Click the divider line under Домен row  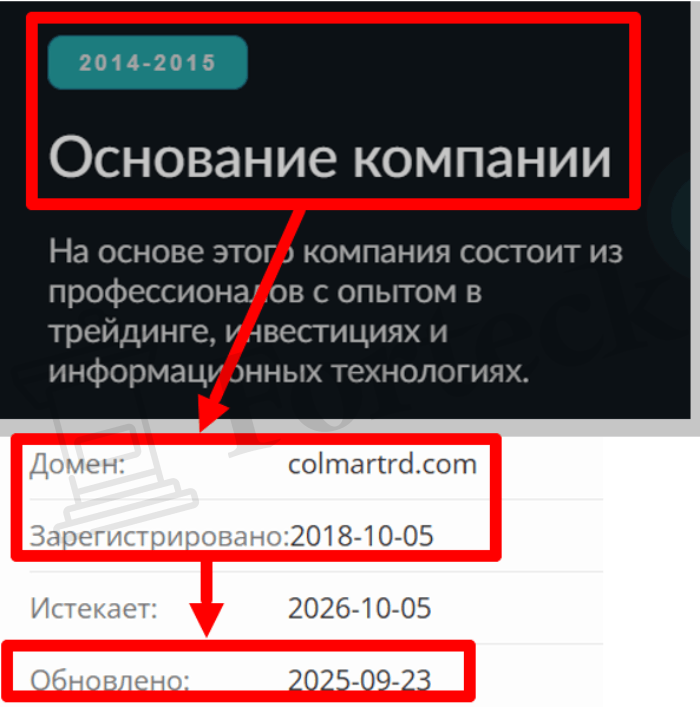point(316,499)
